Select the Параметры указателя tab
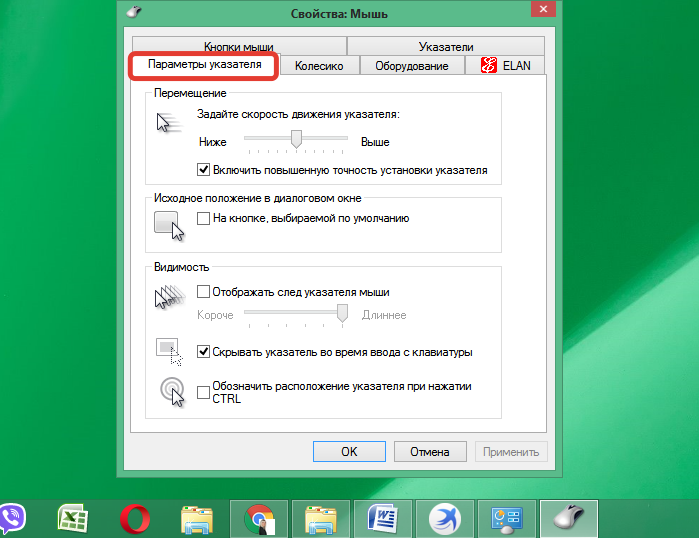The height and width of the screenshot is (538, 699). click(205, 65)
